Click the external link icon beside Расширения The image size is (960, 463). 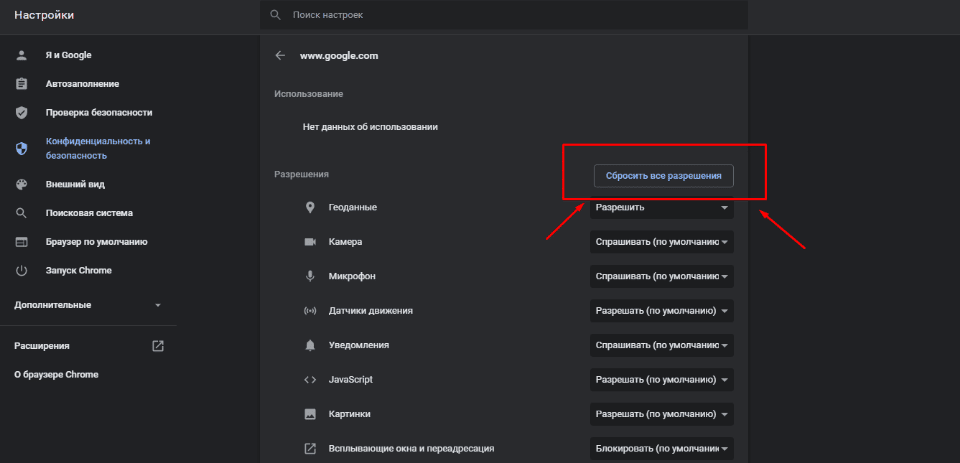(157, 346)
